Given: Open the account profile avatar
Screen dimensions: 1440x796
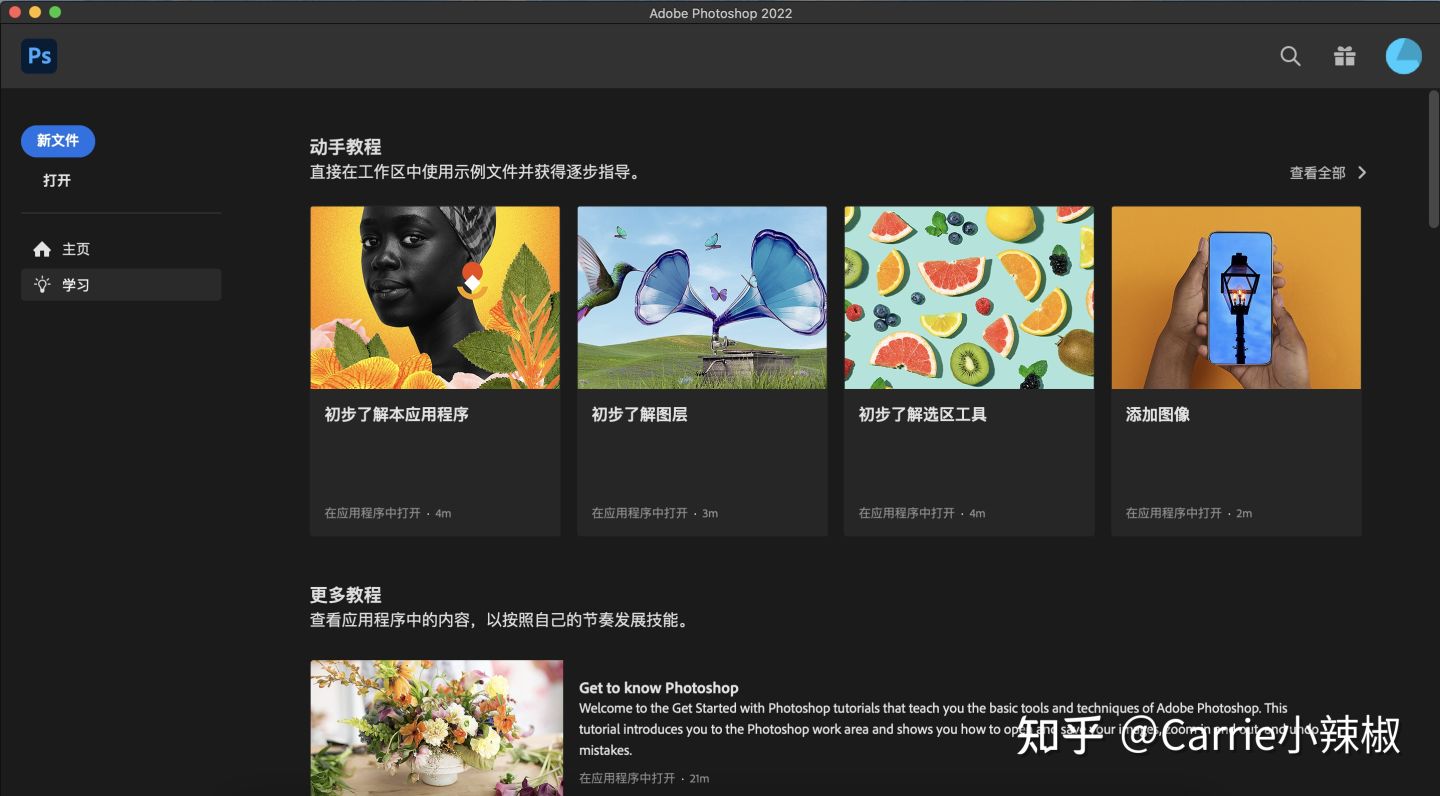Looking at the screenshot, I should [x=1403, y=56].
